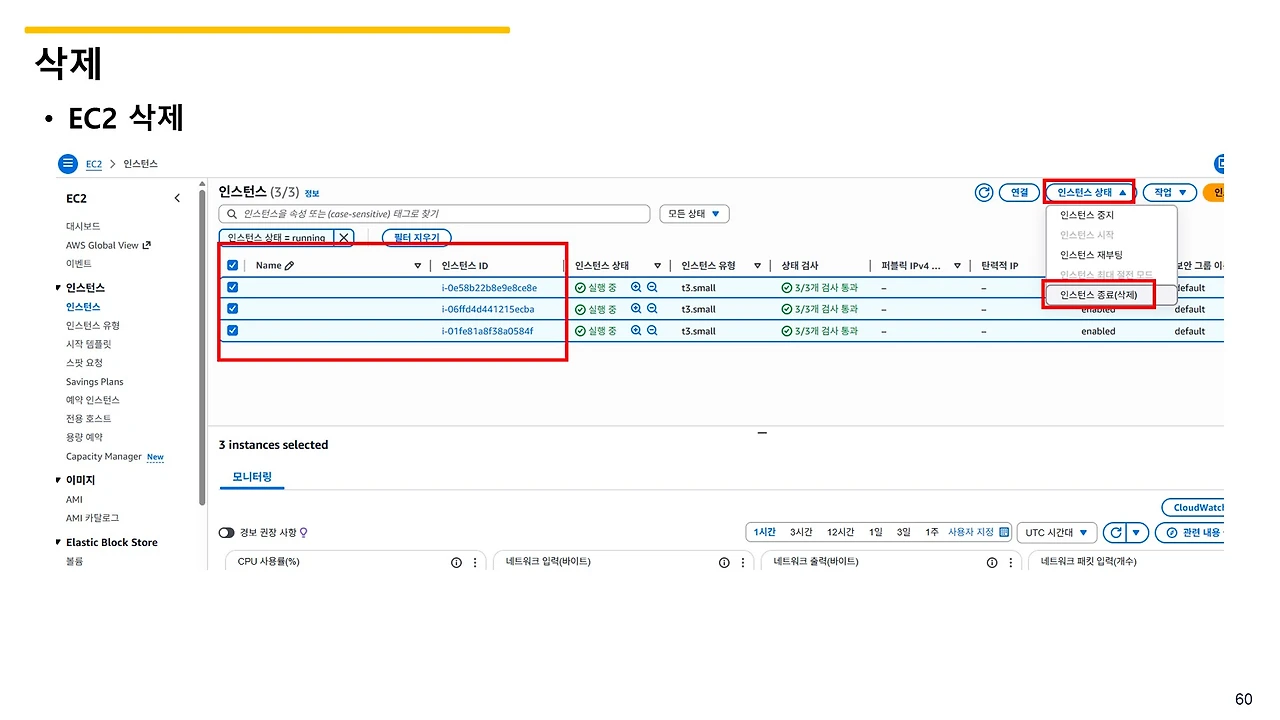
Task: Open 시작 템플릿 in the sidebar
Action: pyautogui.click(x=89, y=344)
